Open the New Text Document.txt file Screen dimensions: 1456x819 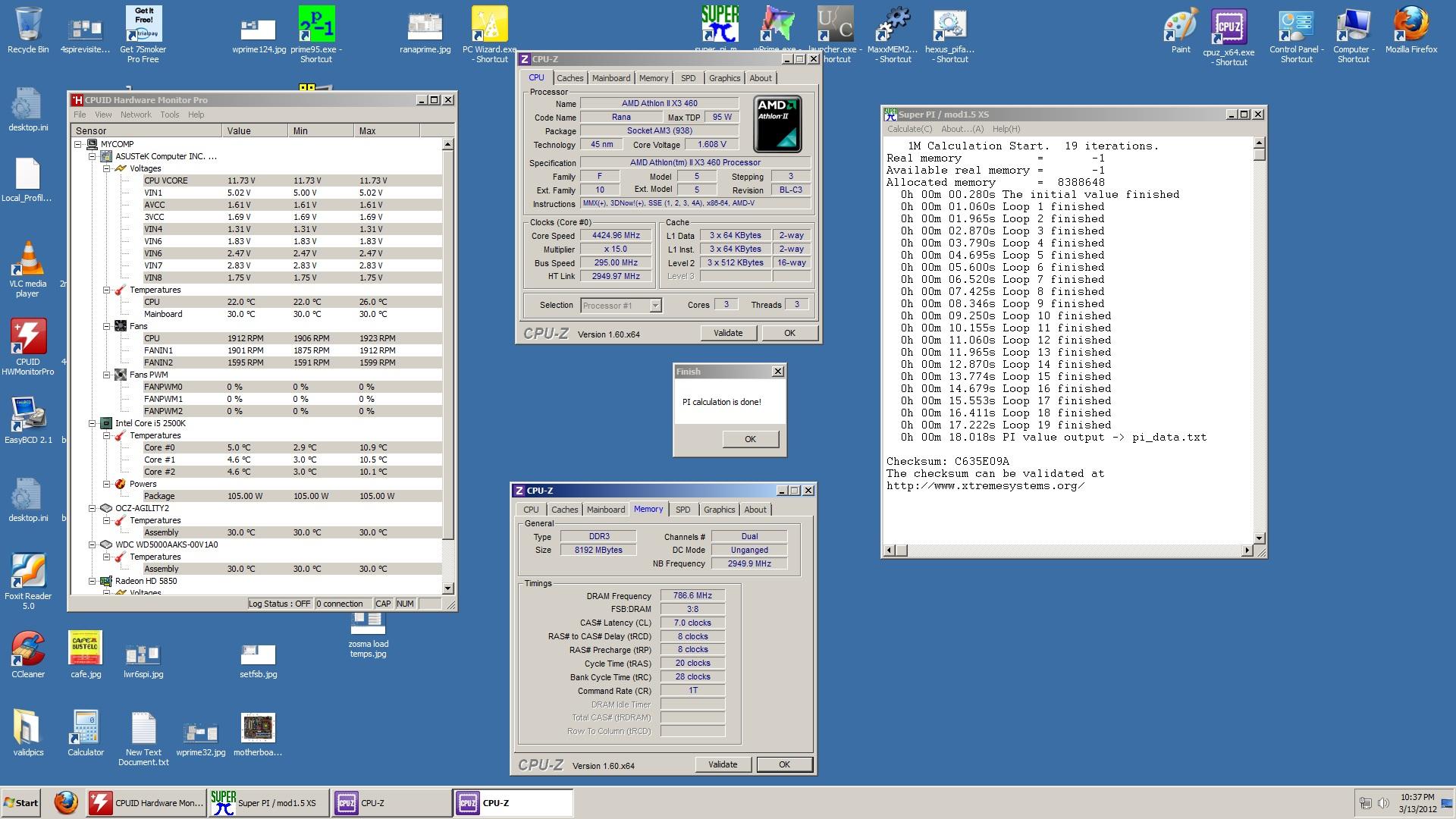click(143, 739)
